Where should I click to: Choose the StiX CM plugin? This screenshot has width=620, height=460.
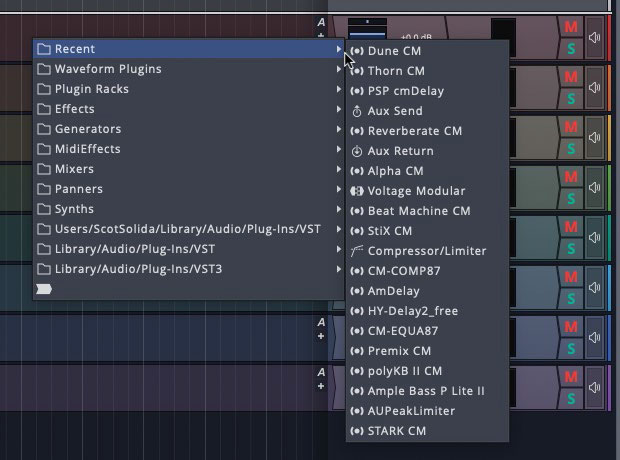pyautogui.click(x=427, y=231)
